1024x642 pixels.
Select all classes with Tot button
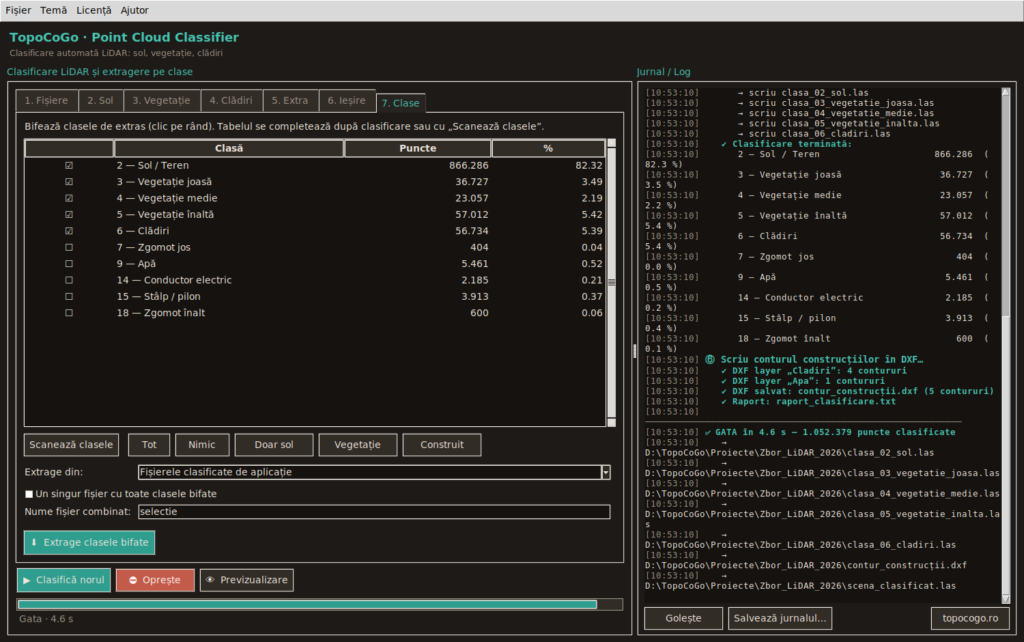pyautogui.click(x=149, y=445)
